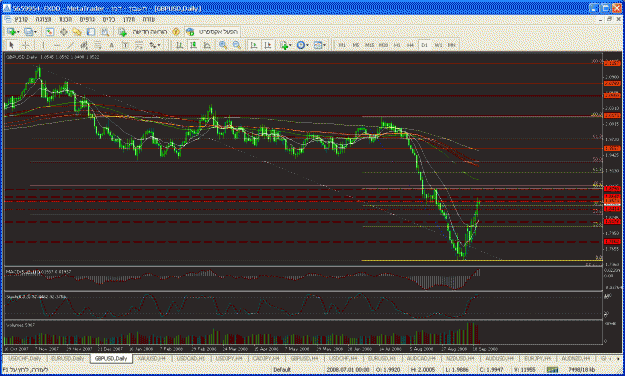Open the חלון (Window) menu
This screenshot has width=625, height=376.
tap(129, 20)
